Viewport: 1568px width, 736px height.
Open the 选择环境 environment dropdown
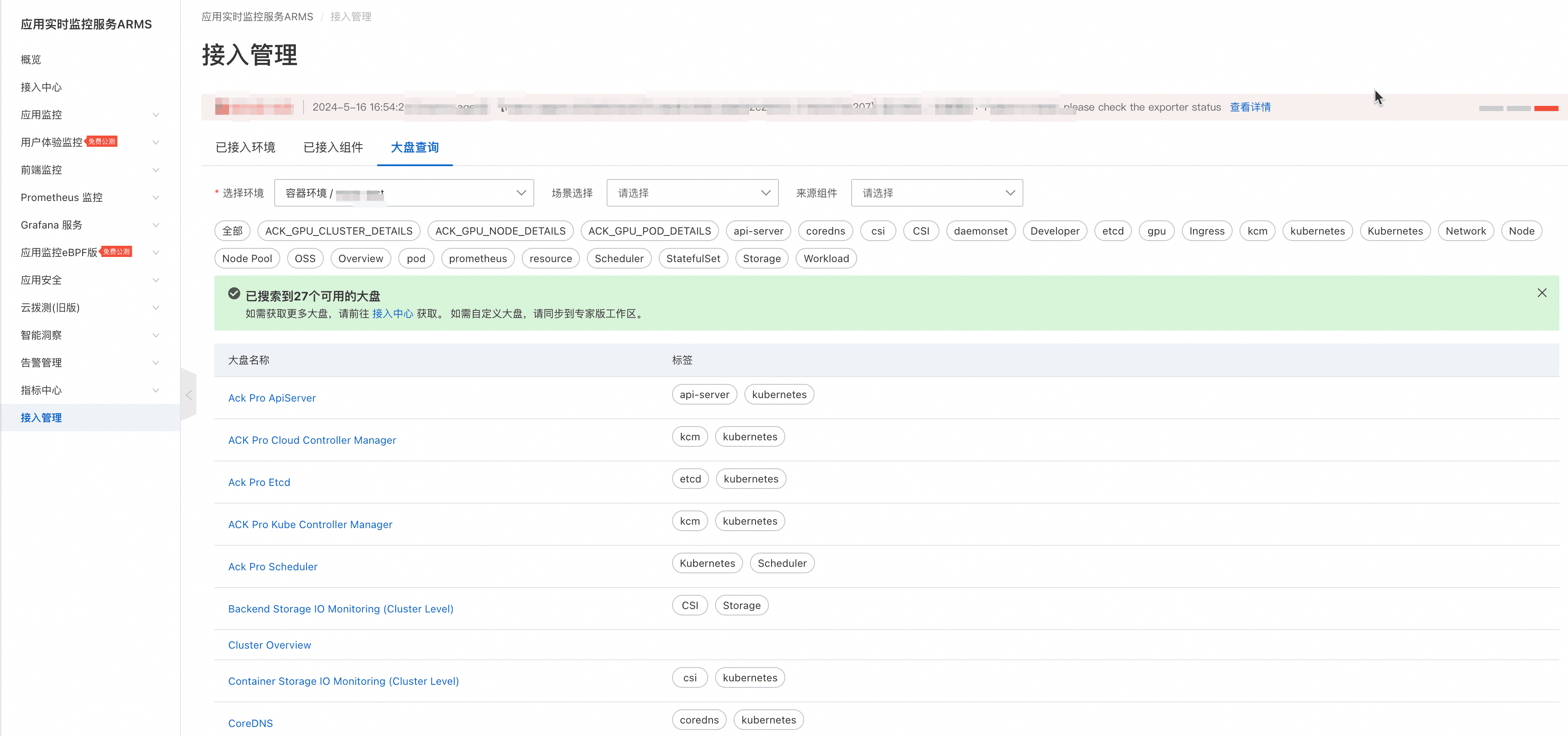coord(404,193)
